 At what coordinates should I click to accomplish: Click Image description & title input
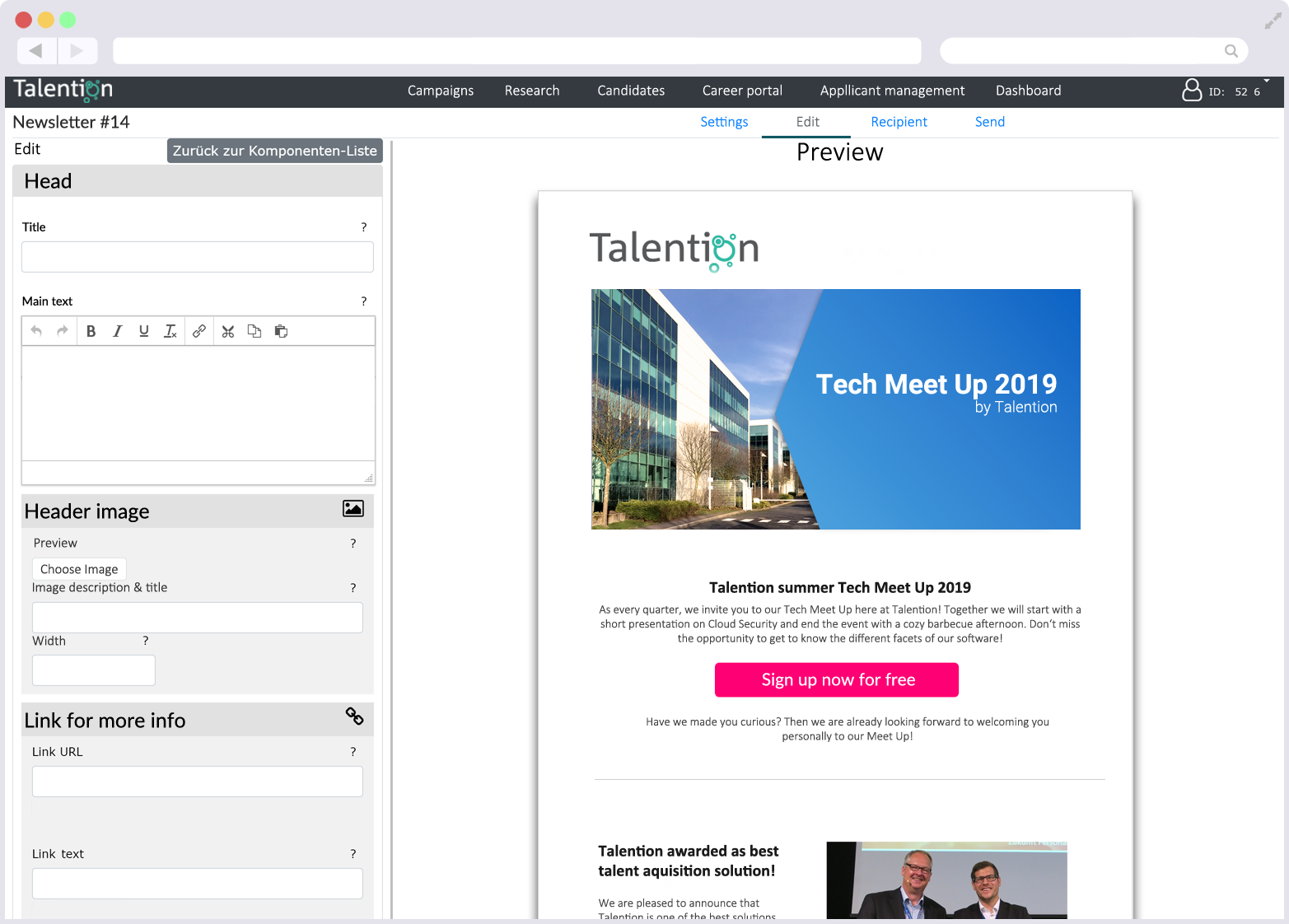point(198,618)
